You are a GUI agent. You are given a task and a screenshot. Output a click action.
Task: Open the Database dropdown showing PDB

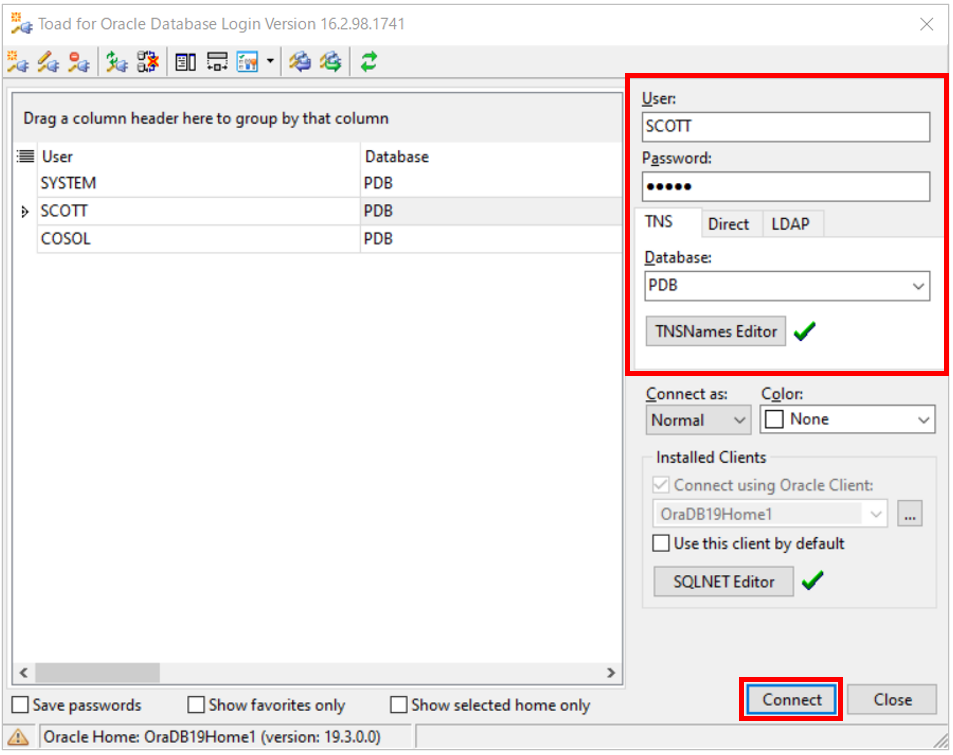[x=918, y=286]
